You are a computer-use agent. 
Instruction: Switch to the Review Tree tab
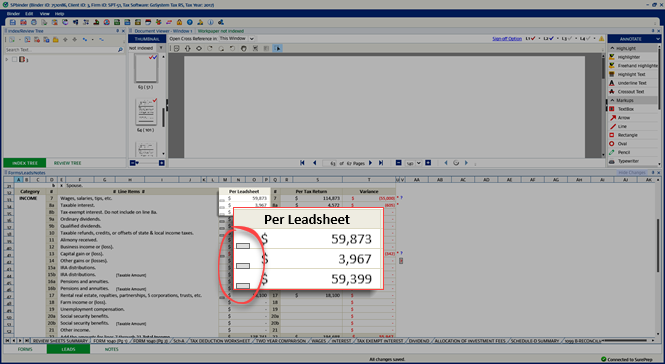point(67,163)
